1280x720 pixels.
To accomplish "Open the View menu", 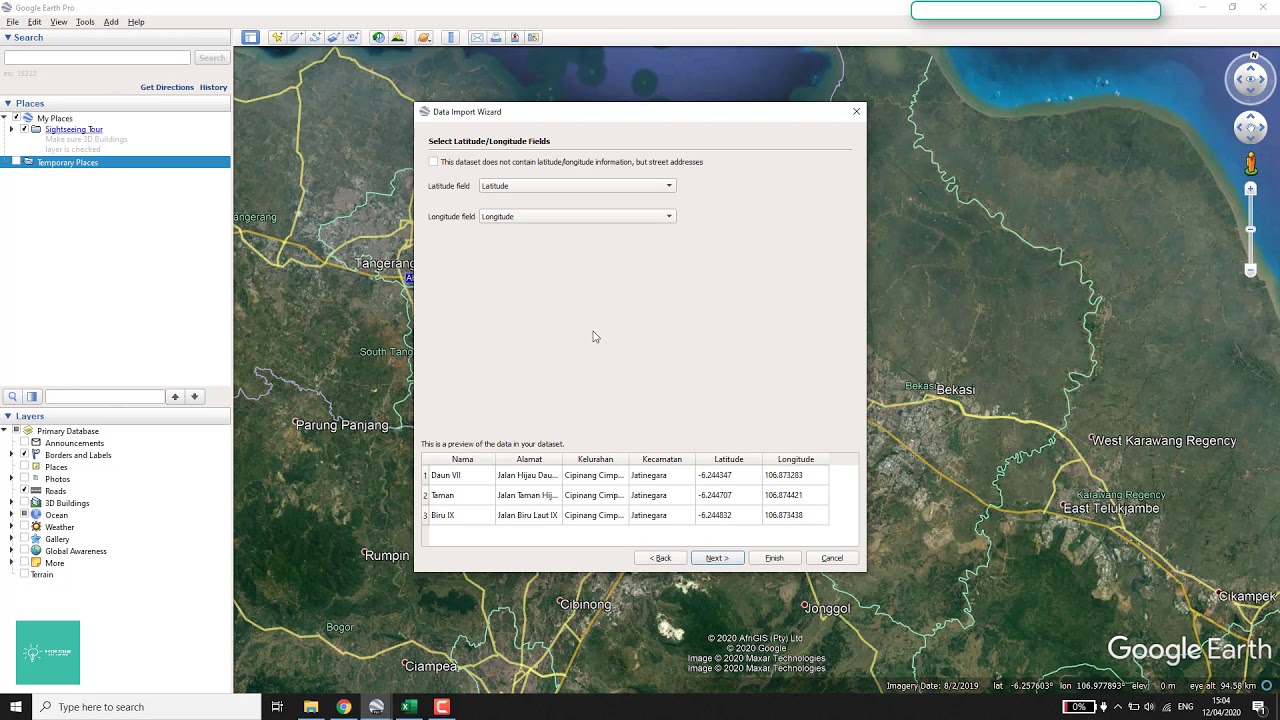I will [59, 22].
